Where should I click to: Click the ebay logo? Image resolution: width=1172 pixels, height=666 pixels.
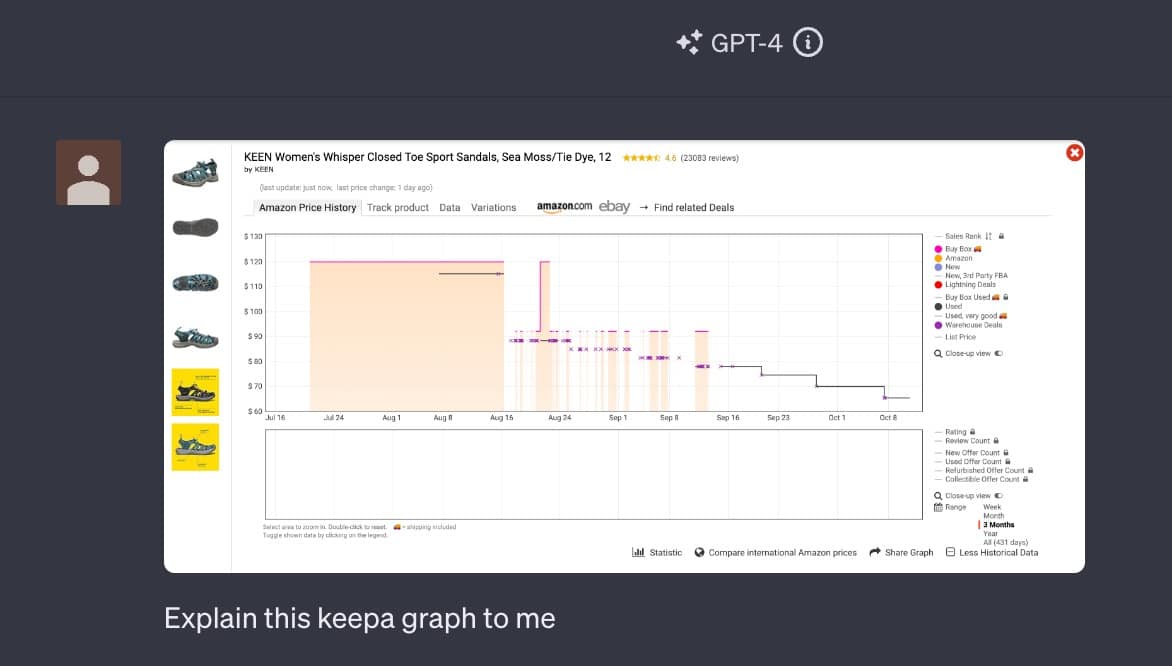pyautogui.click(x=614, y=207)
